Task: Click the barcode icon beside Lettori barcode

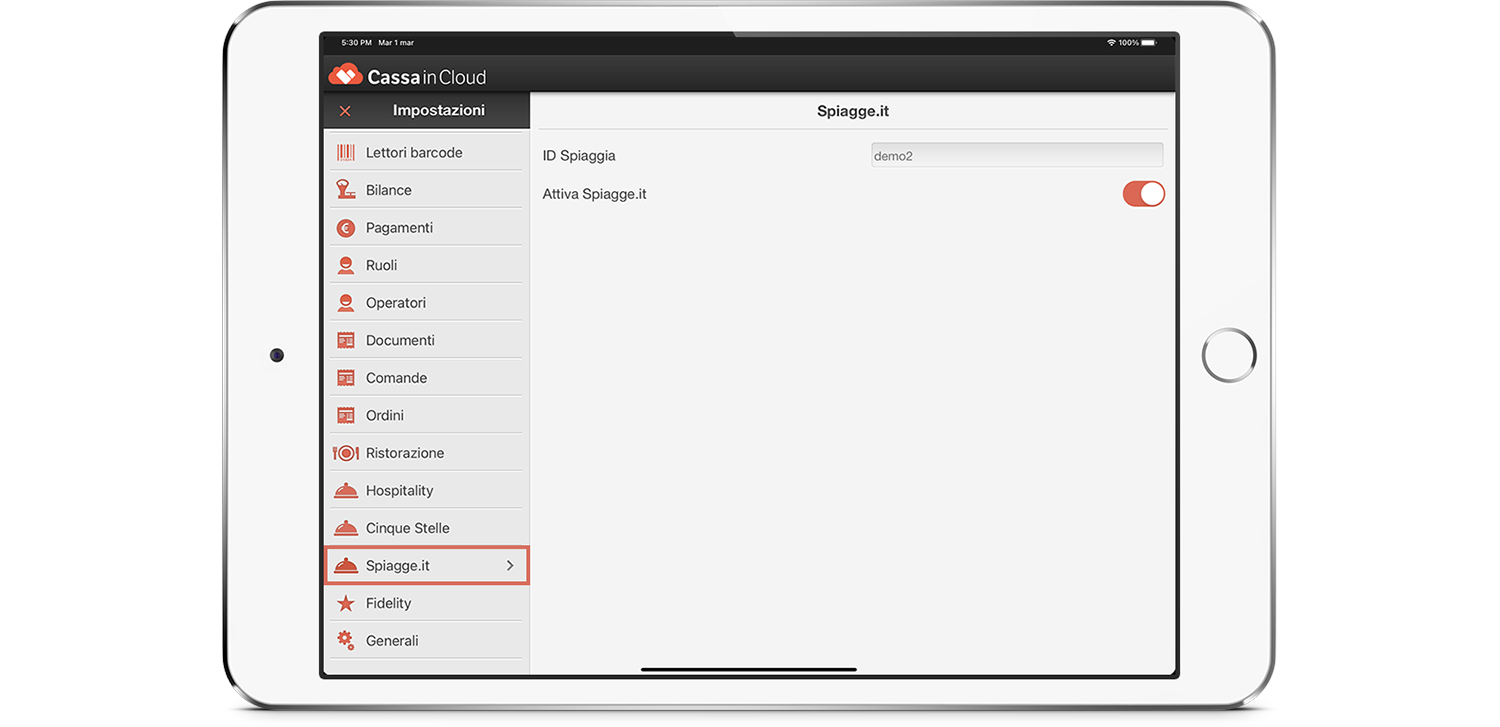Action: point(346,152)
